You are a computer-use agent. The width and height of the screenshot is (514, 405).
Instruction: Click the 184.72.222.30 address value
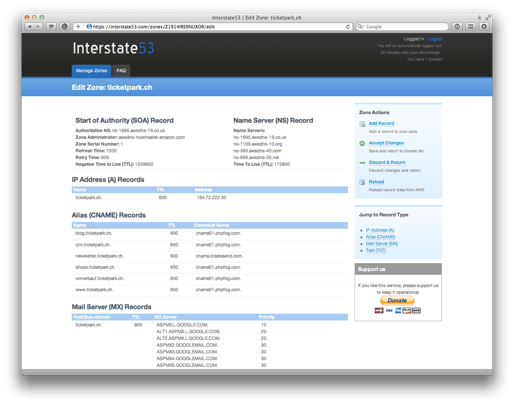click(x=211, y=198)
